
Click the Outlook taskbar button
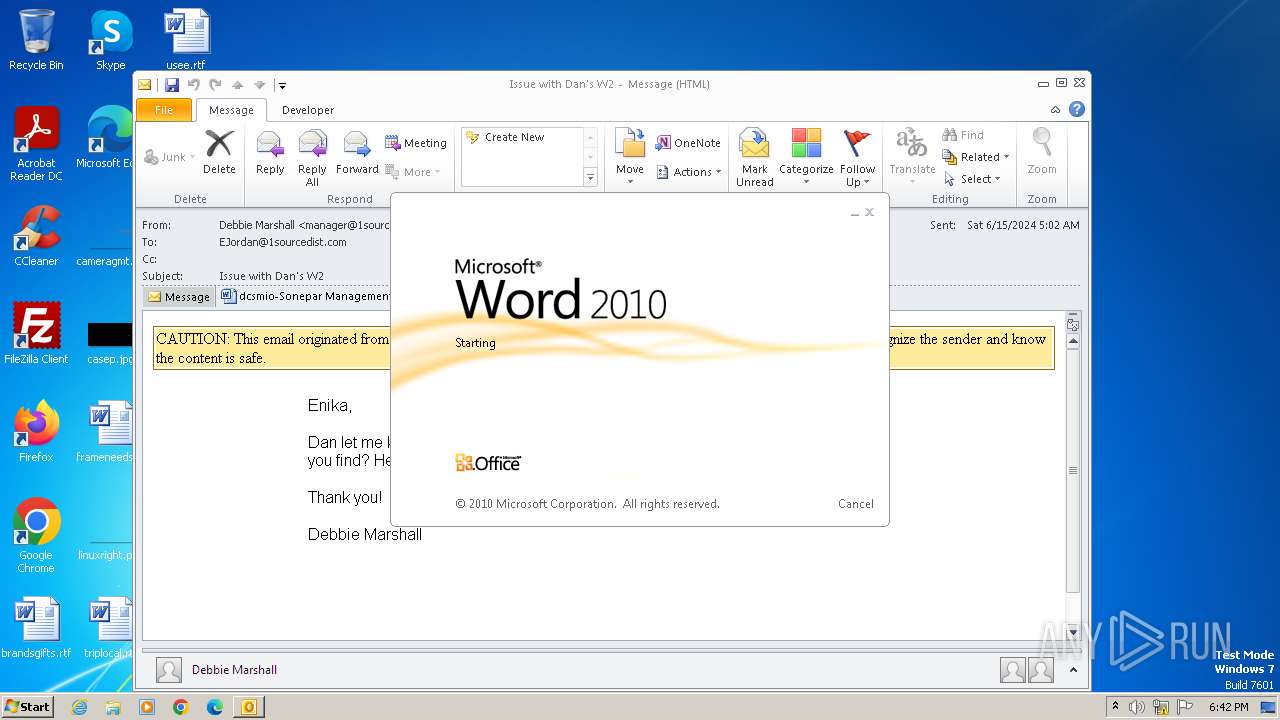pyautogui.click(x=248, y=707)
